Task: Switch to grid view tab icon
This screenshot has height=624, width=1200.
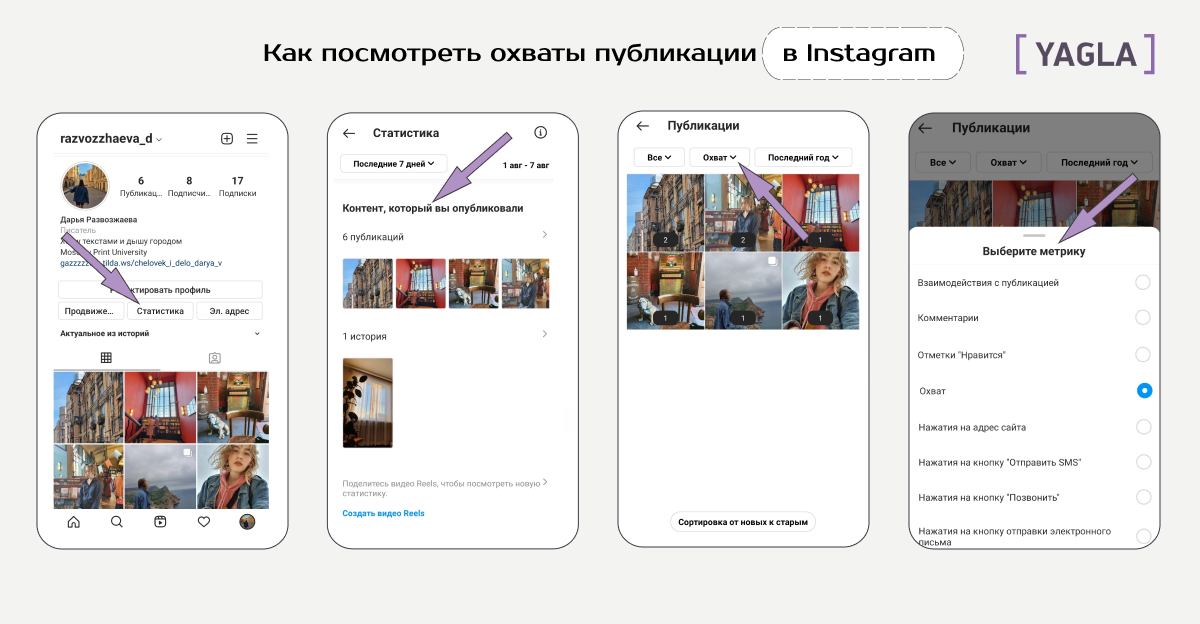Action: [x=106, y=358]
